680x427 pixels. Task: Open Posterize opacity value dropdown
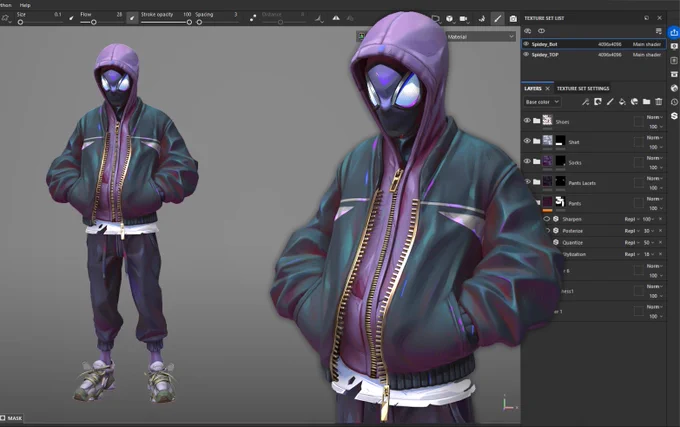pyautogui.click(x=649, y=231)
